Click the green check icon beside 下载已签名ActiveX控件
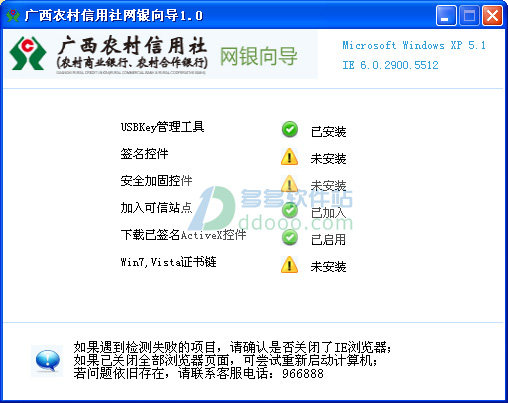 [x=290, y=237]
